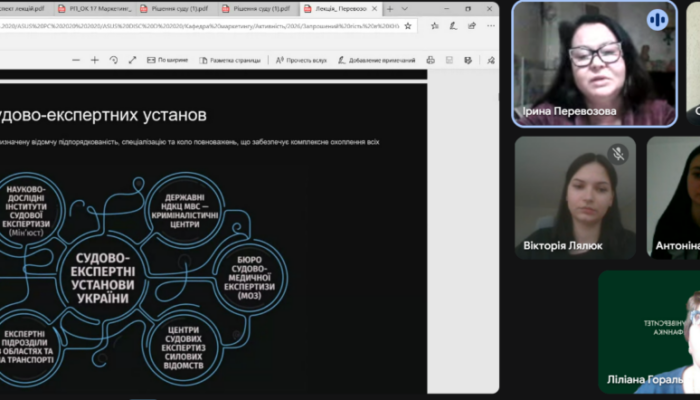
Task: Click the fullscreen expand arrows icon
Action: (x=132, y=60)
